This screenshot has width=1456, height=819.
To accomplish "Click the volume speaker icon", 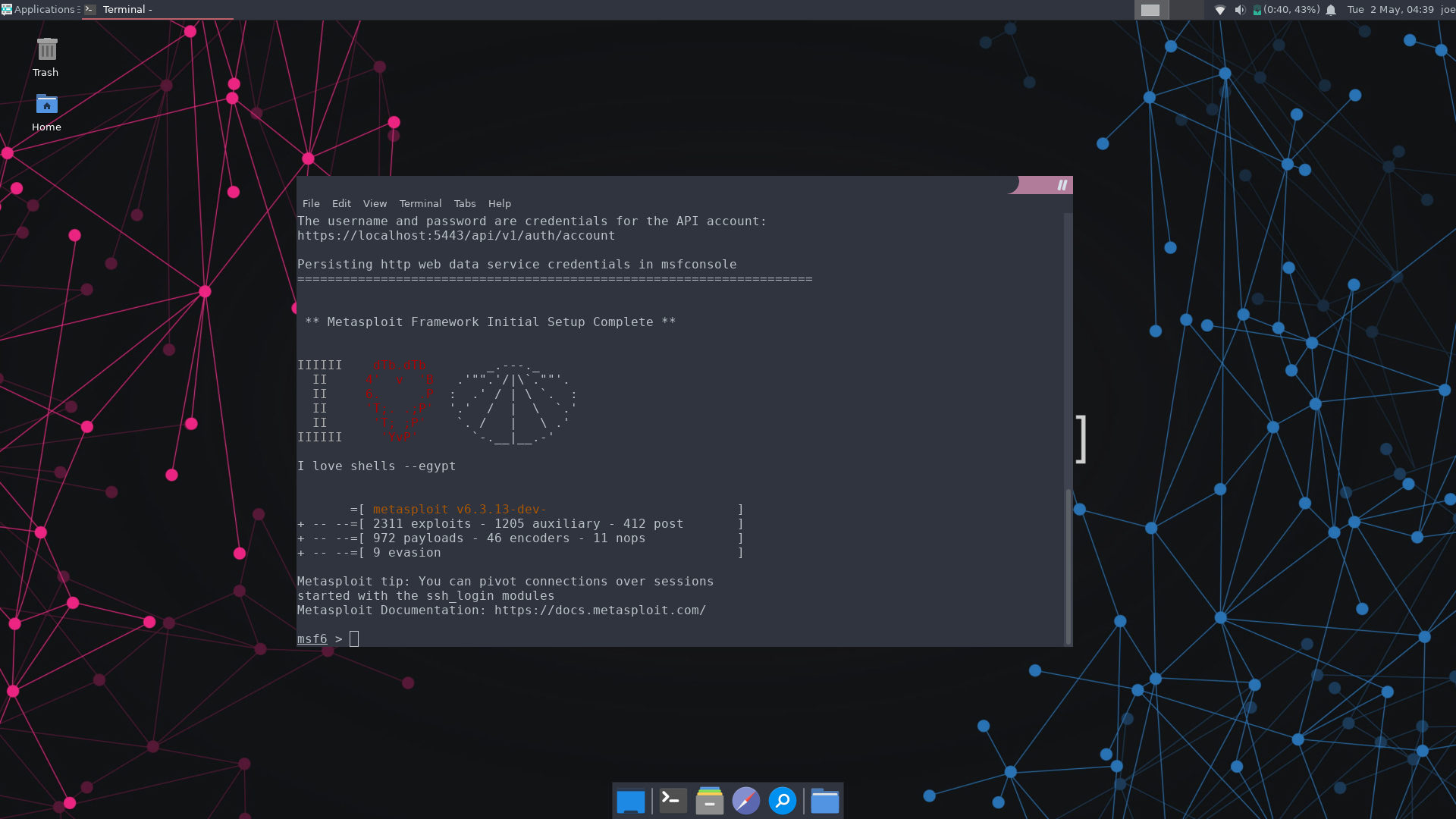I will click(1239, 10).
